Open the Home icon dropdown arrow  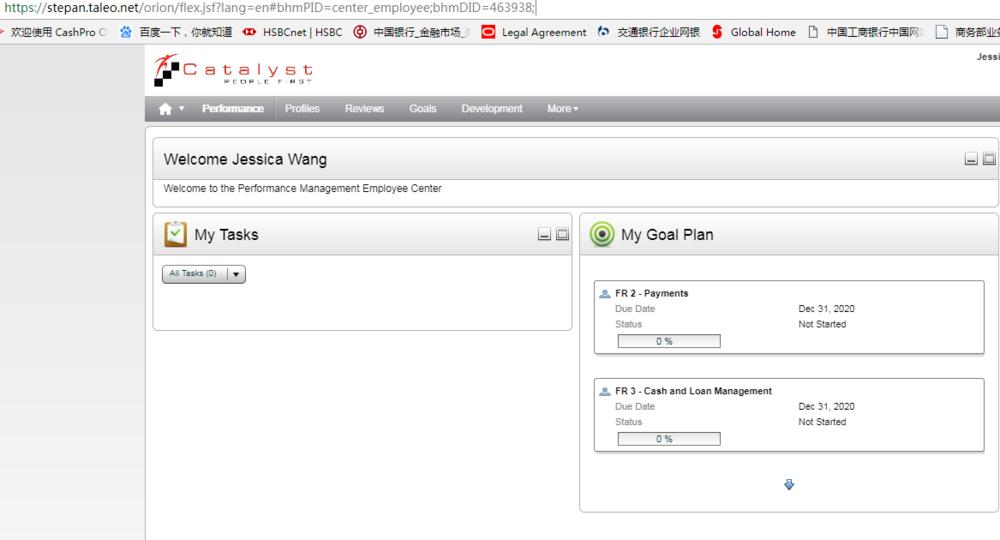[x=182, y=108]
